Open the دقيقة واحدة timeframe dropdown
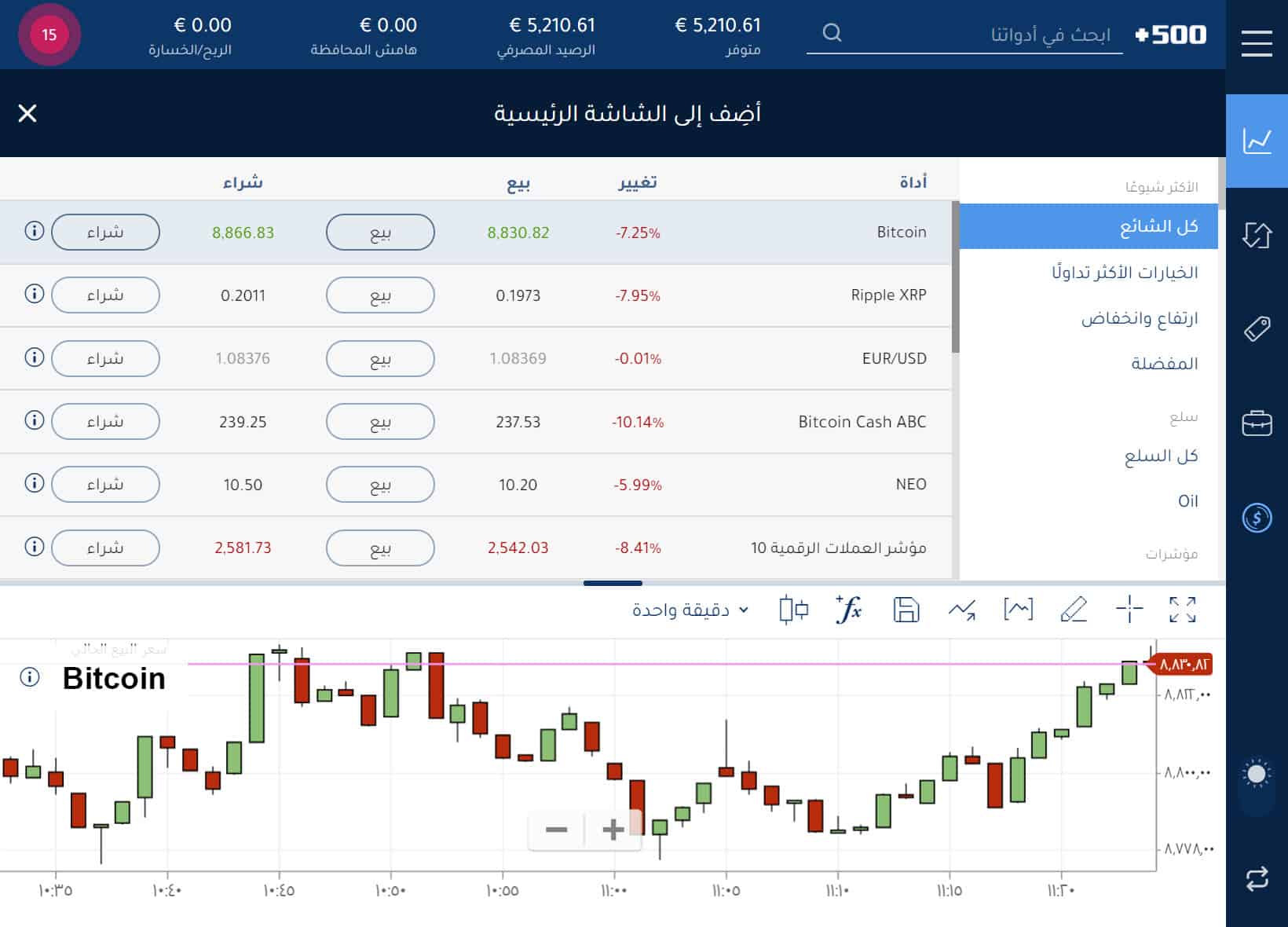Image resolution: width=1288 pixels, height=927 pixels. click(690, 610)
